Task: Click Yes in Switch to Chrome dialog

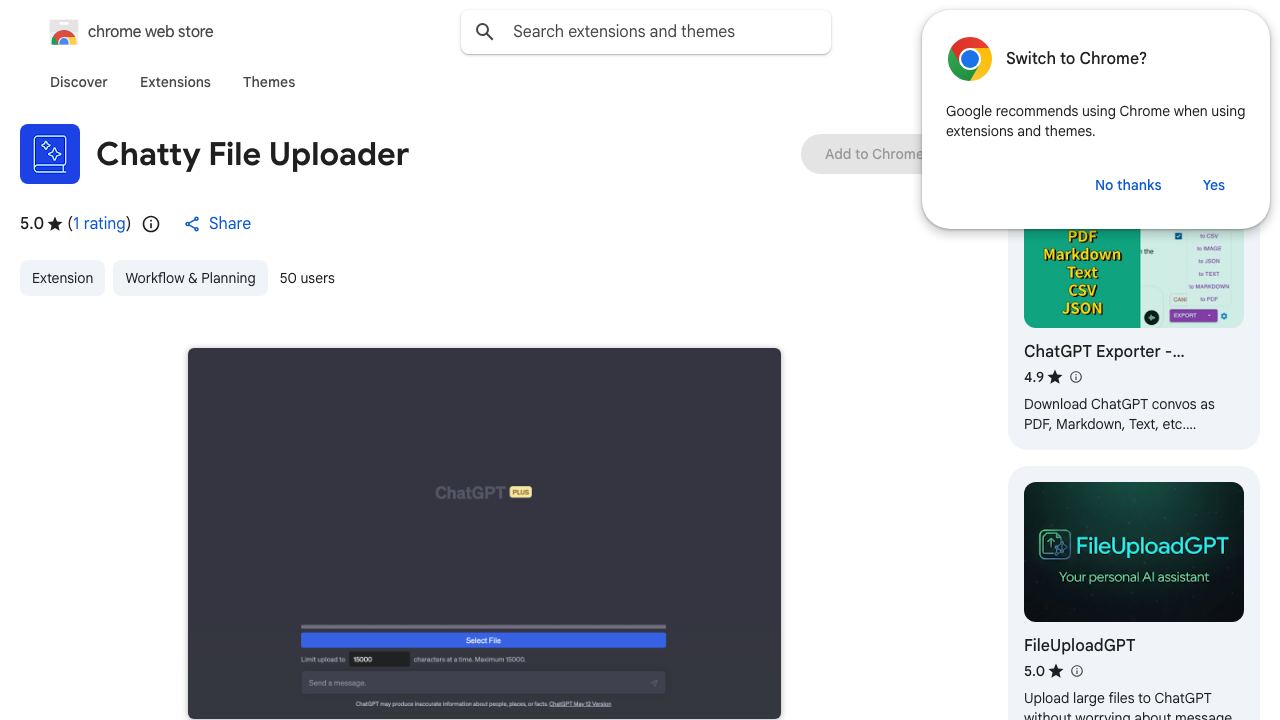Action: 1214,185
